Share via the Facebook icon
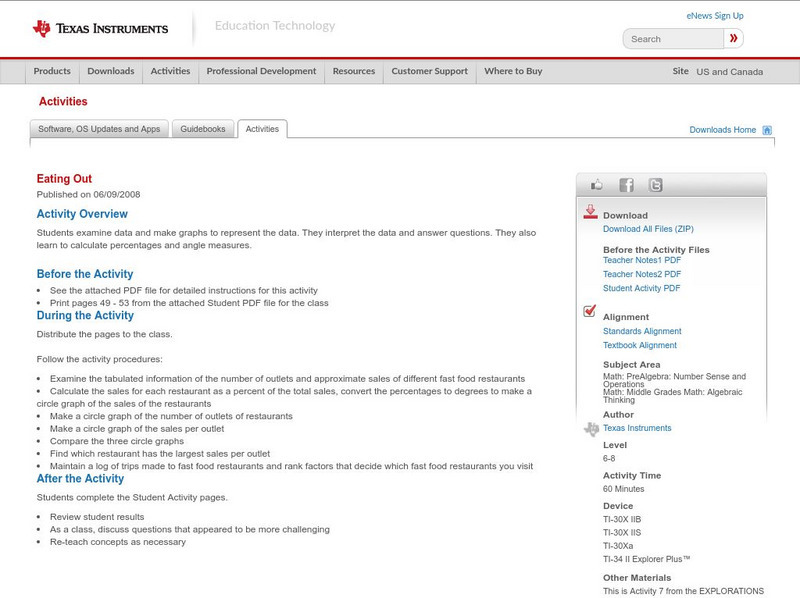The width and height of the screenshot is (800, 598). click(626, 185)
